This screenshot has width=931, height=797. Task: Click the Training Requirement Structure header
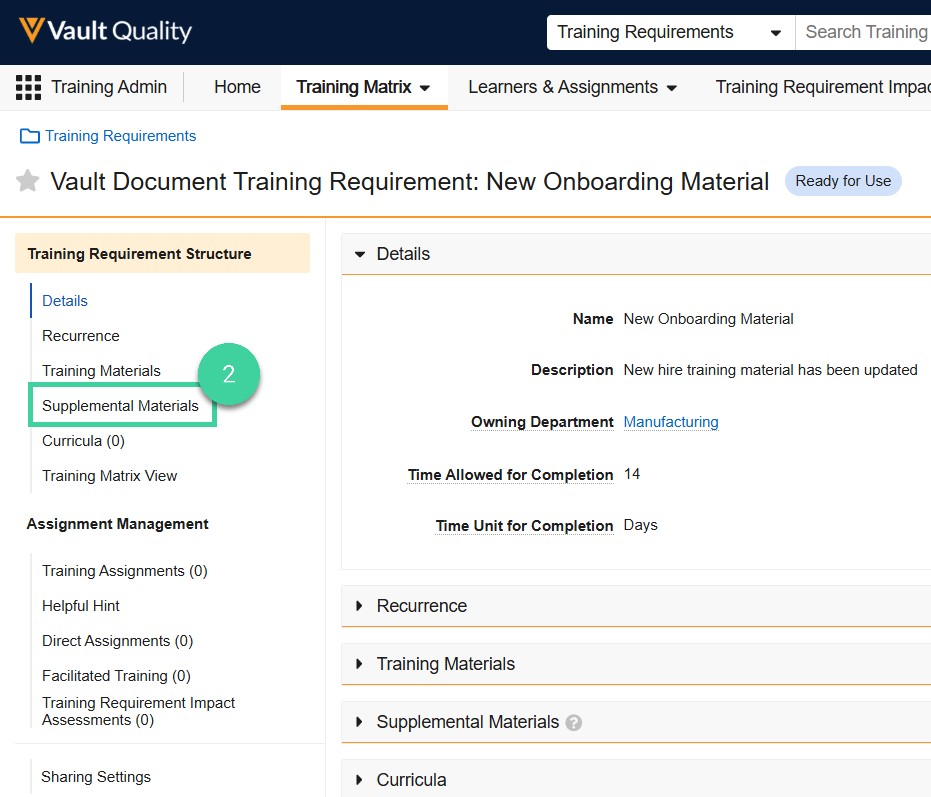[x=163, y=254]
